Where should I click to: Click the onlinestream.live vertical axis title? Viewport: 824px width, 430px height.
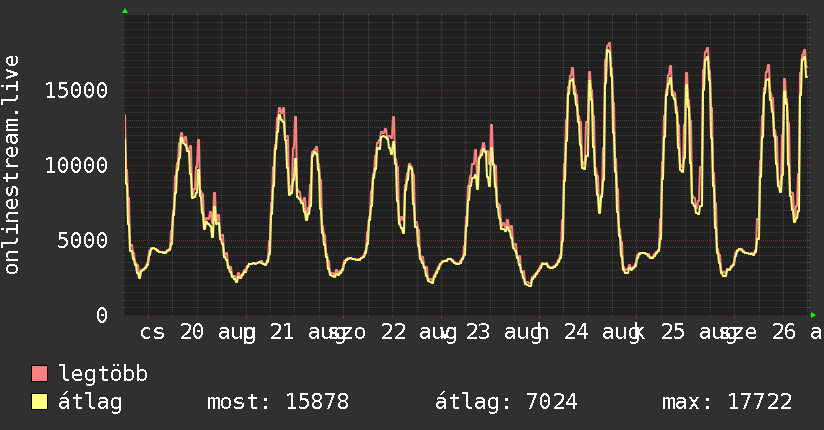pos(12,165)
